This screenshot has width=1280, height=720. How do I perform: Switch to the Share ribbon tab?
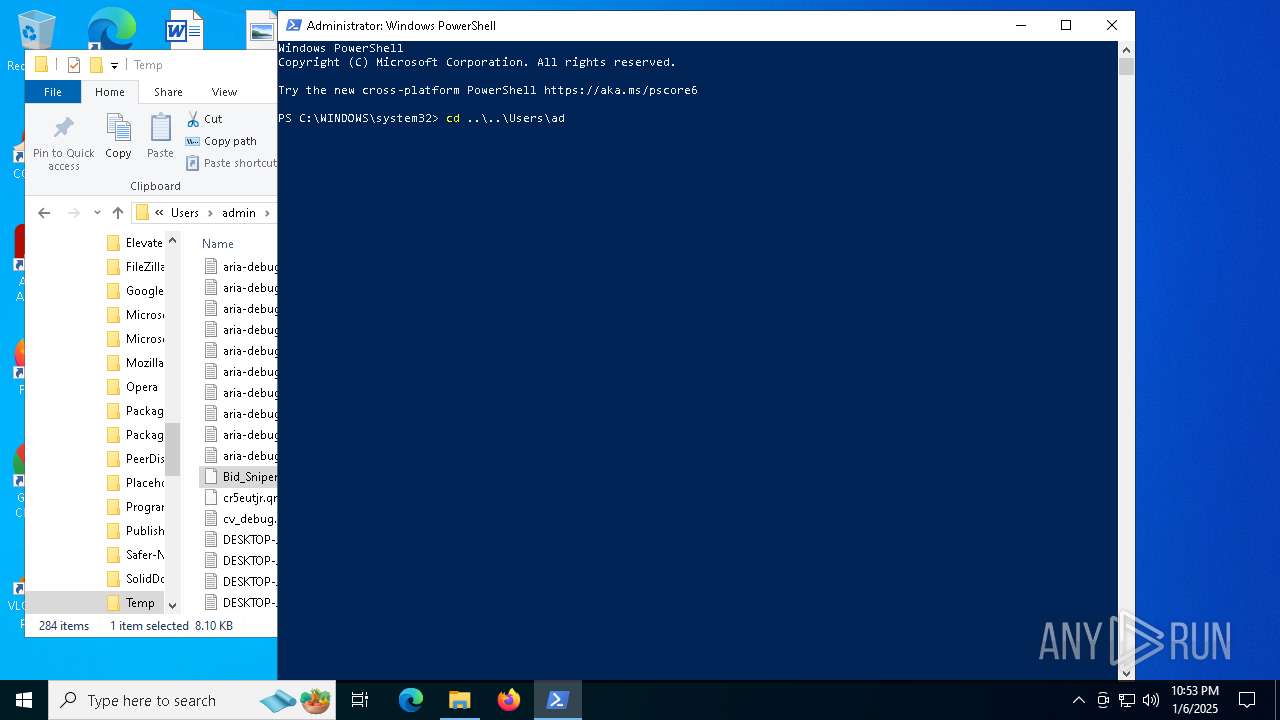click(x=168, y=92)
